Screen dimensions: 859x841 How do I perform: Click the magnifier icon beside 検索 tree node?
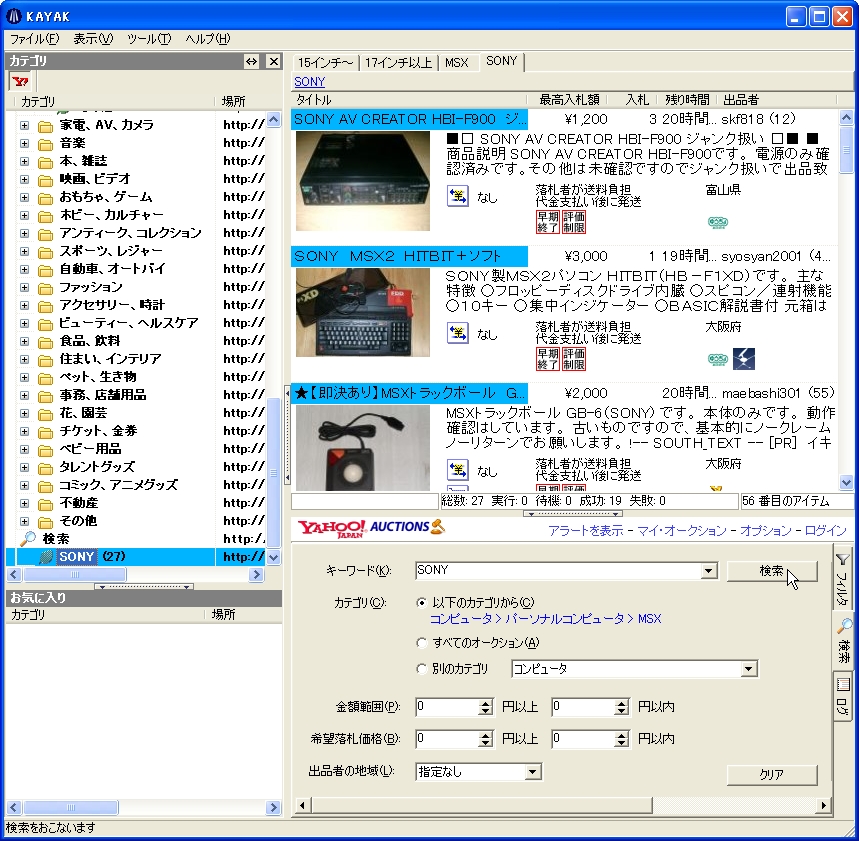(27, 539)
